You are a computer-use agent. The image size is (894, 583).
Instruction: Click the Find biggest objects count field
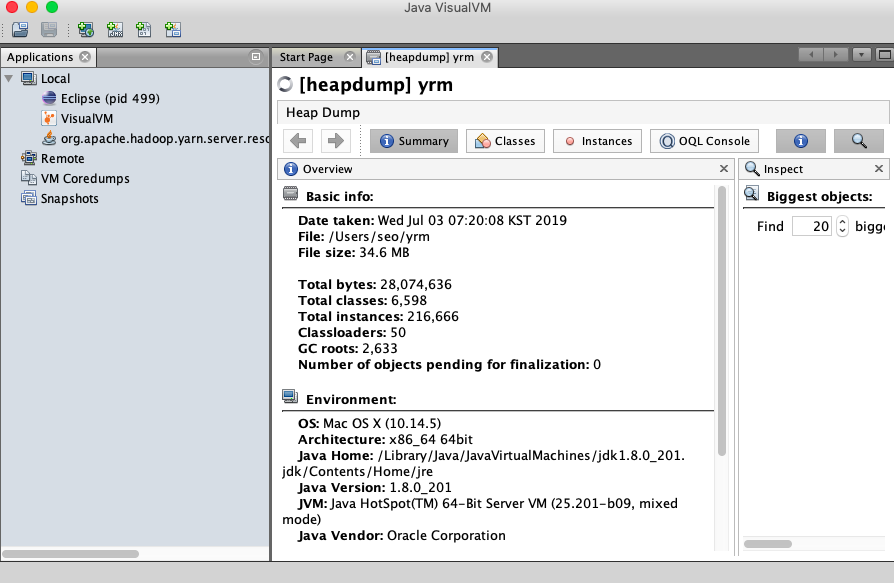(x=812, y=226)
